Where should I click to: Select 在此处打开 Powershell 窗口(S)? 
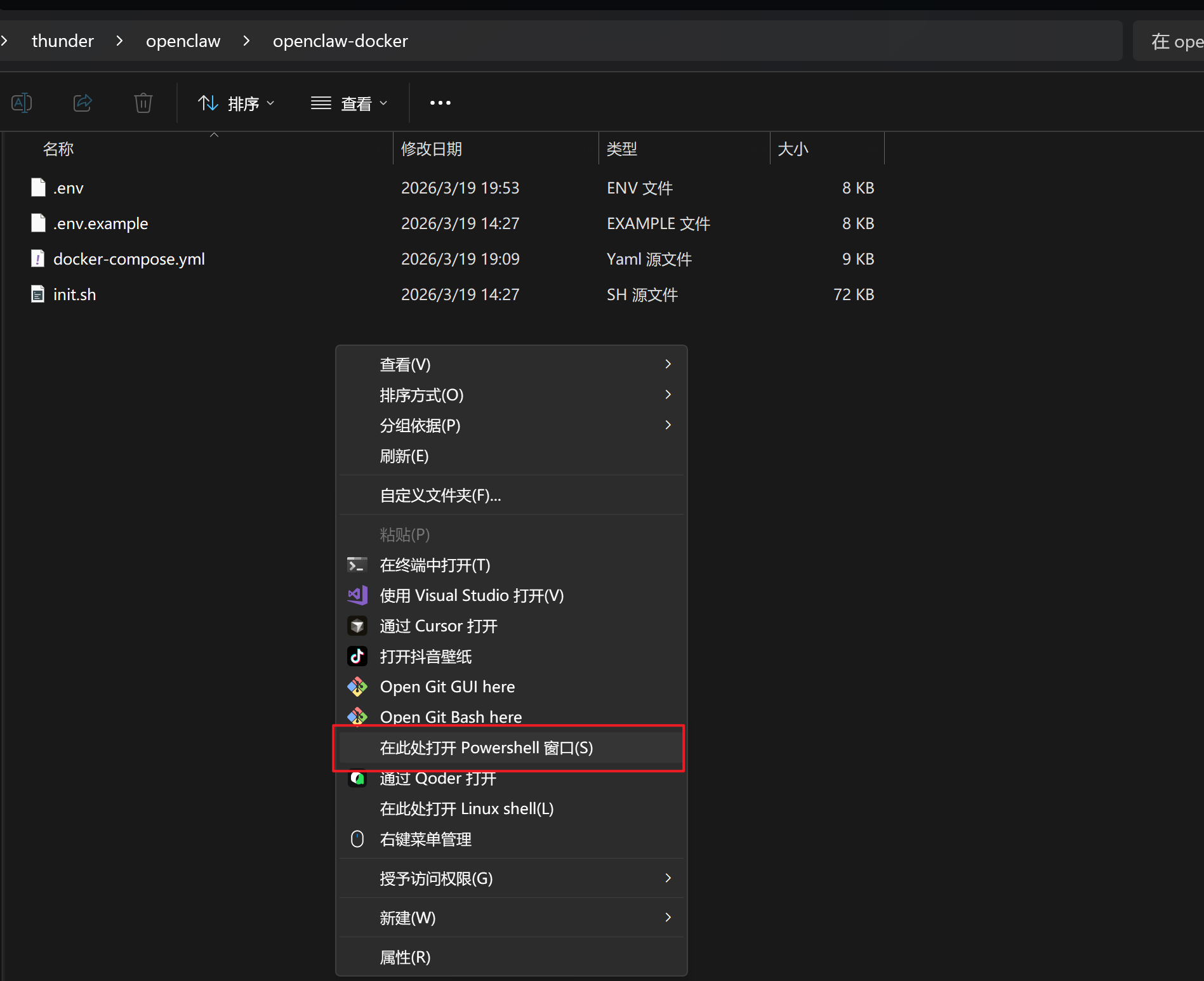tap(486, 748)
